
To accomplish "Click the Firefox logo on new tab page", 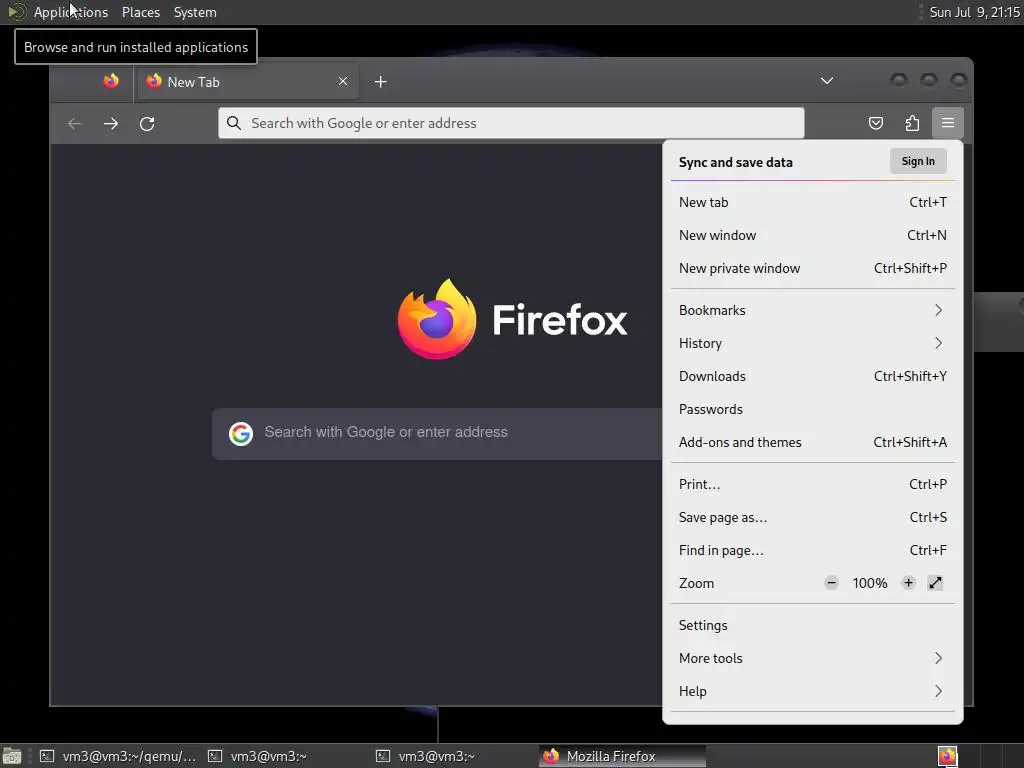I will [x=437, y=319].
